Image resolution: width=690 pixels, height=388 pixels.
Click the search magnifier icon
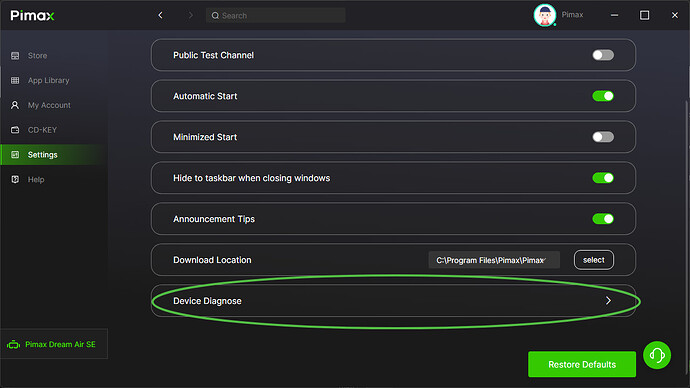[215, 16]
